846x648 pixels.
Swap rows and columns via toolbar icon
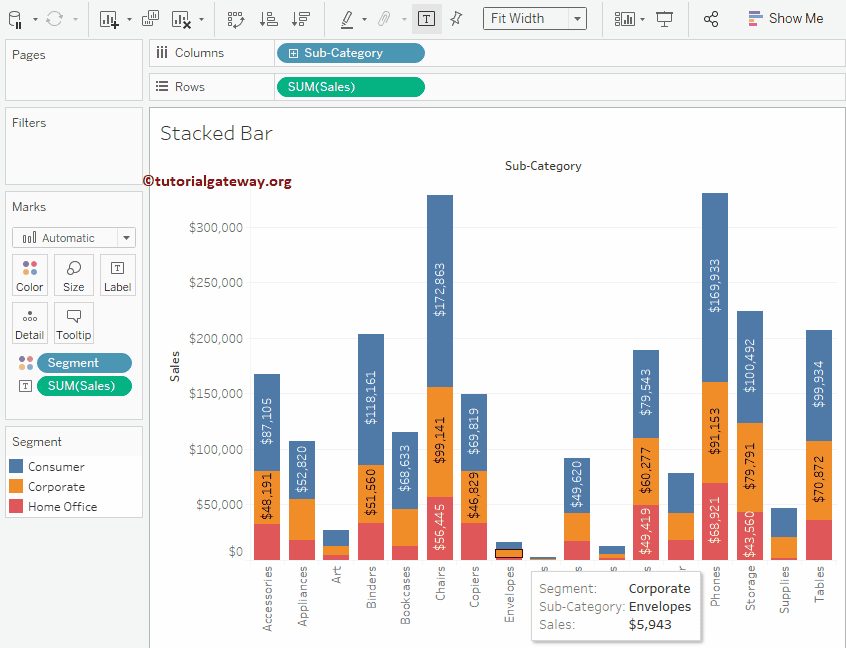pos(236,18)
